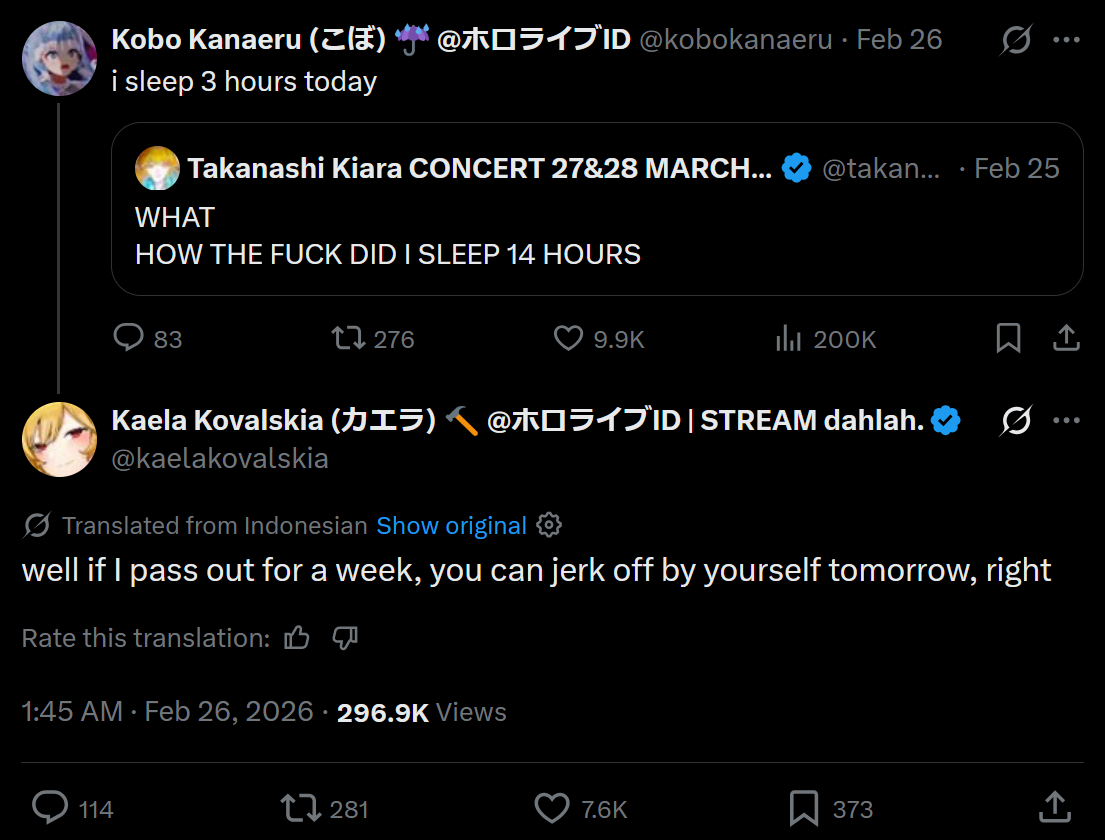
Task: Like Kobo Kanaeru's post
Action: pos(568,339)
